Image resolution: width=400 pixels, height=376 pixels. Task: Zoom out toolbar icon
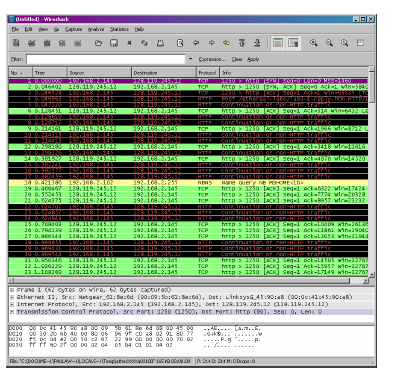coord(329,43)
